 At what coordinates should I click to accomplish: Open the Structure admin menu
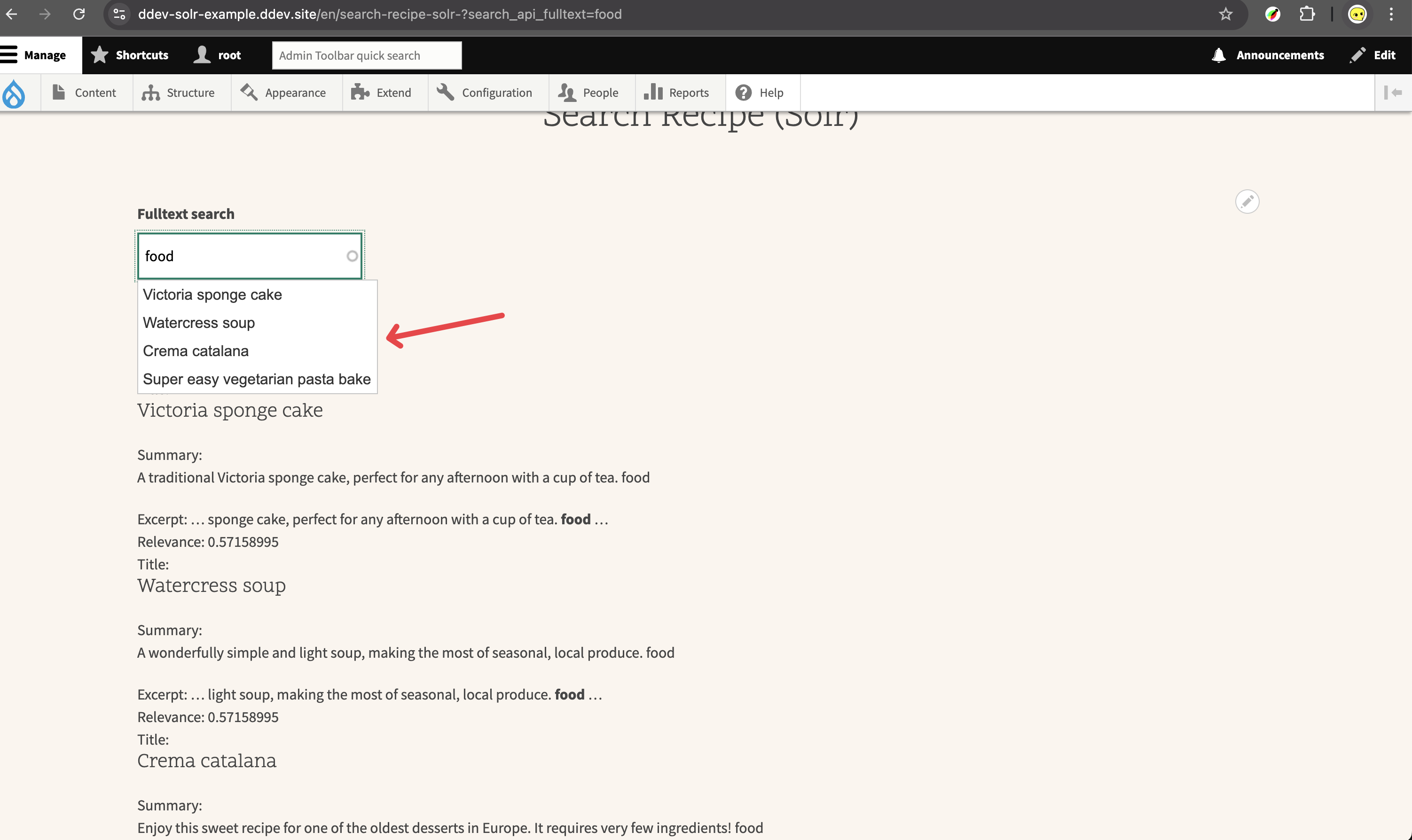pyautogui.click(x=178, y=93)
